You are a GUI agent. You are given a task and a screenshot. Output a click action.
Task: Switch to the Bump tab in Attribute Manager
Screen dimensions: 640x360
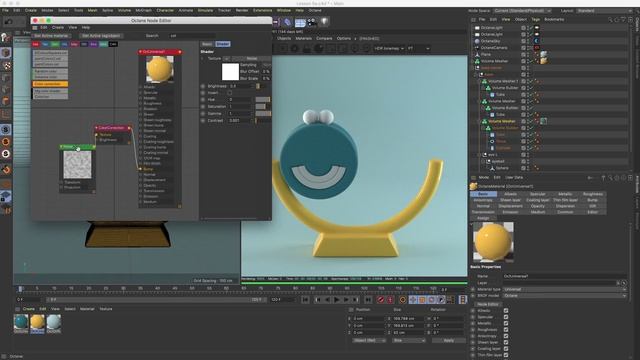click(x=592, y=200)
